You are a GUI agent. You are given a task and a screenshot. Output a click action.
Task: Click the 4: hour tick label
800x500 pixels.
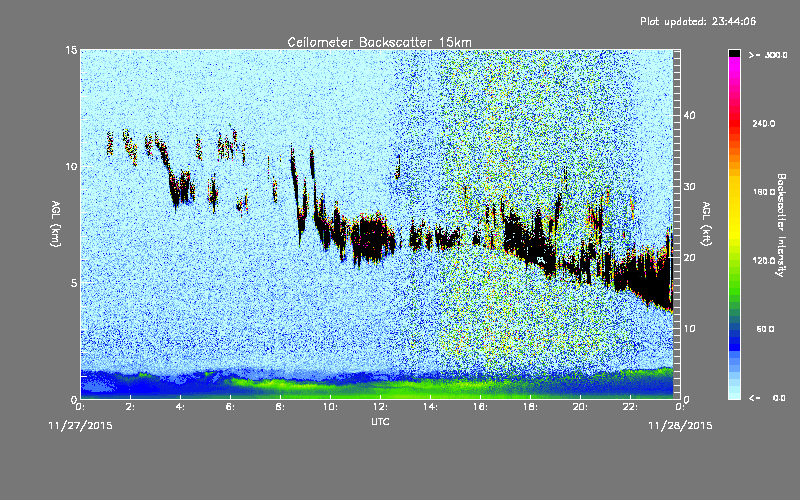pos(180,407)
